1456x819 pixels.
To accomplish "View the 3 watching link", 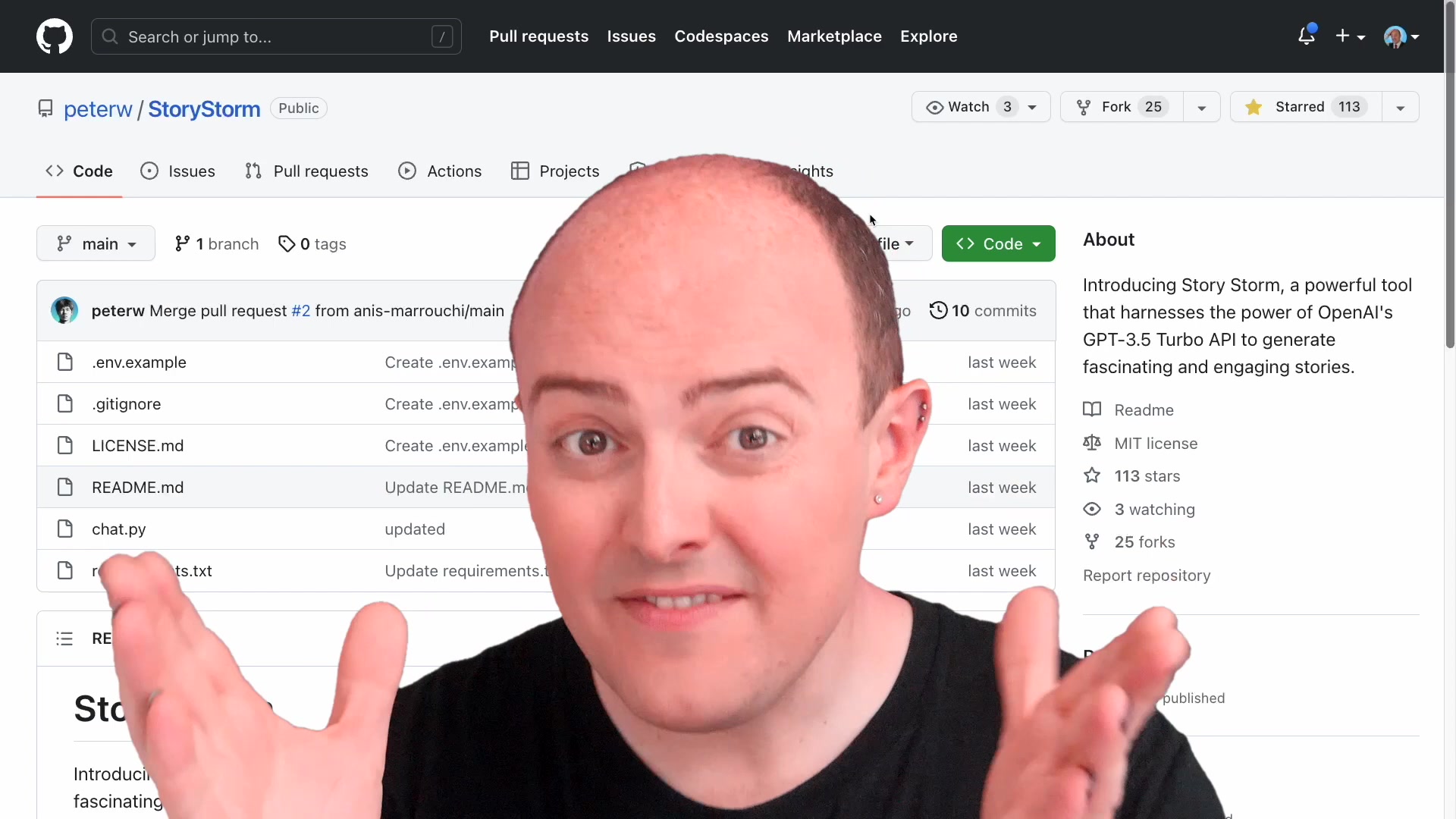I will pos(1154,510).
